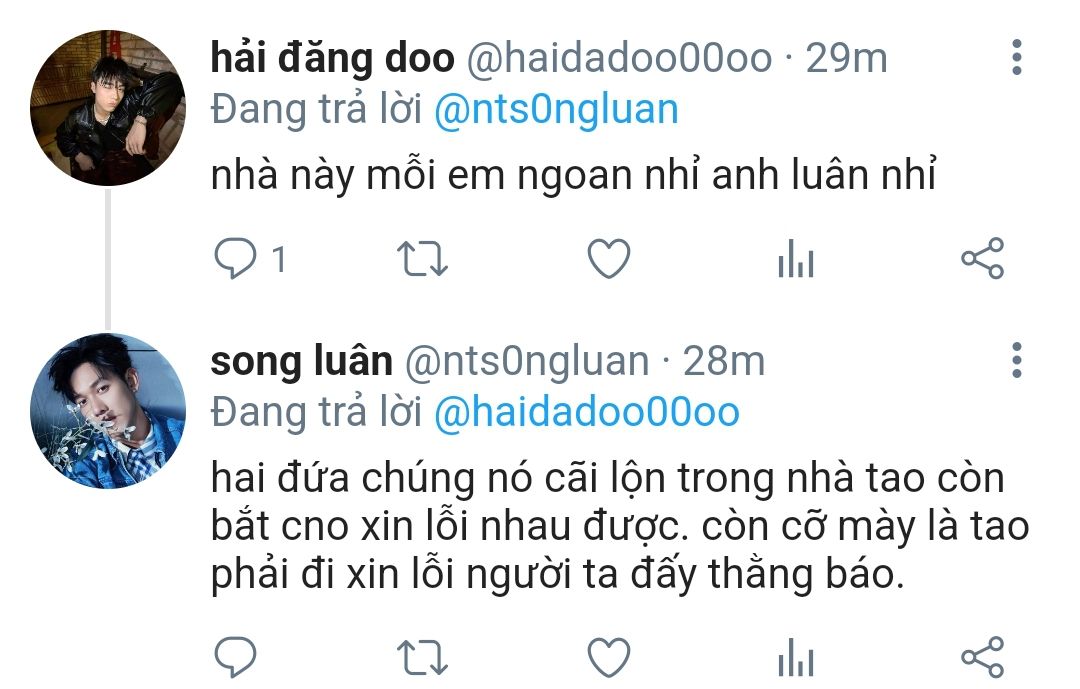Retweet hải đăng doo's tweet
1080x689 pixels.
point(422,259)
